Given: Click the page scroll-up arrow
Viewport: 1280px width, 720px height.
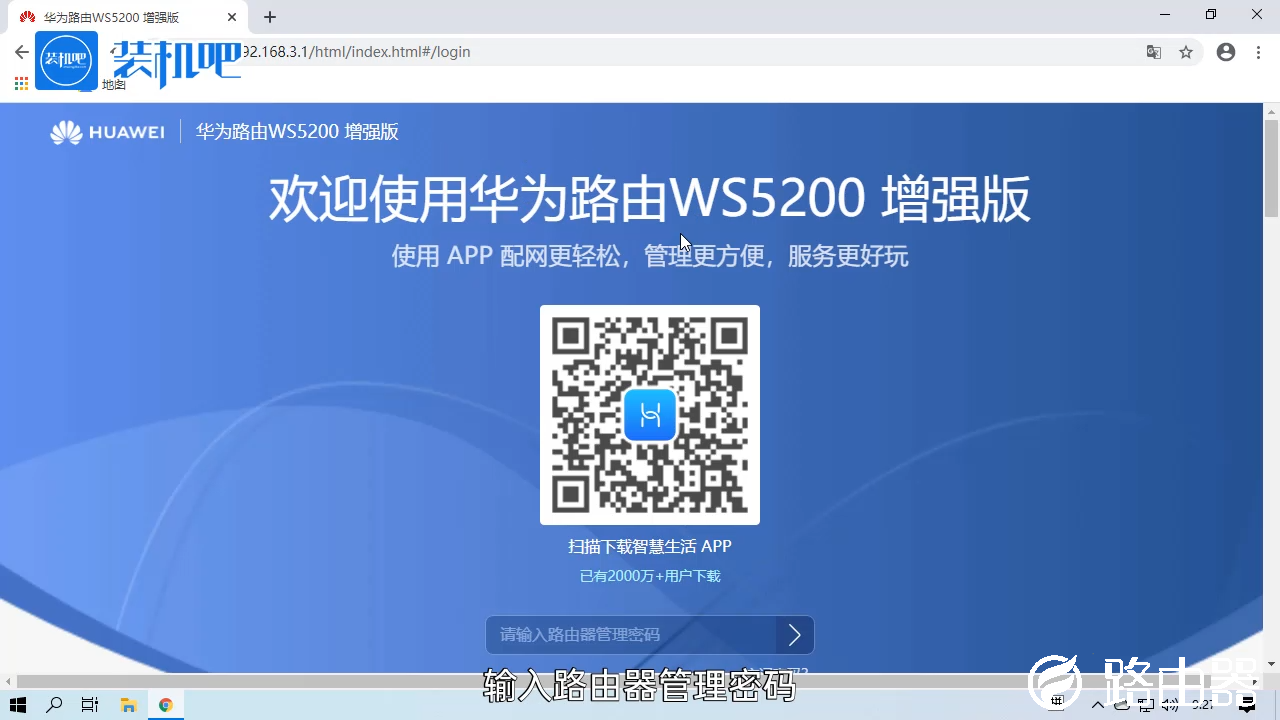Looking at the screenshot, I should point(1271,110).
